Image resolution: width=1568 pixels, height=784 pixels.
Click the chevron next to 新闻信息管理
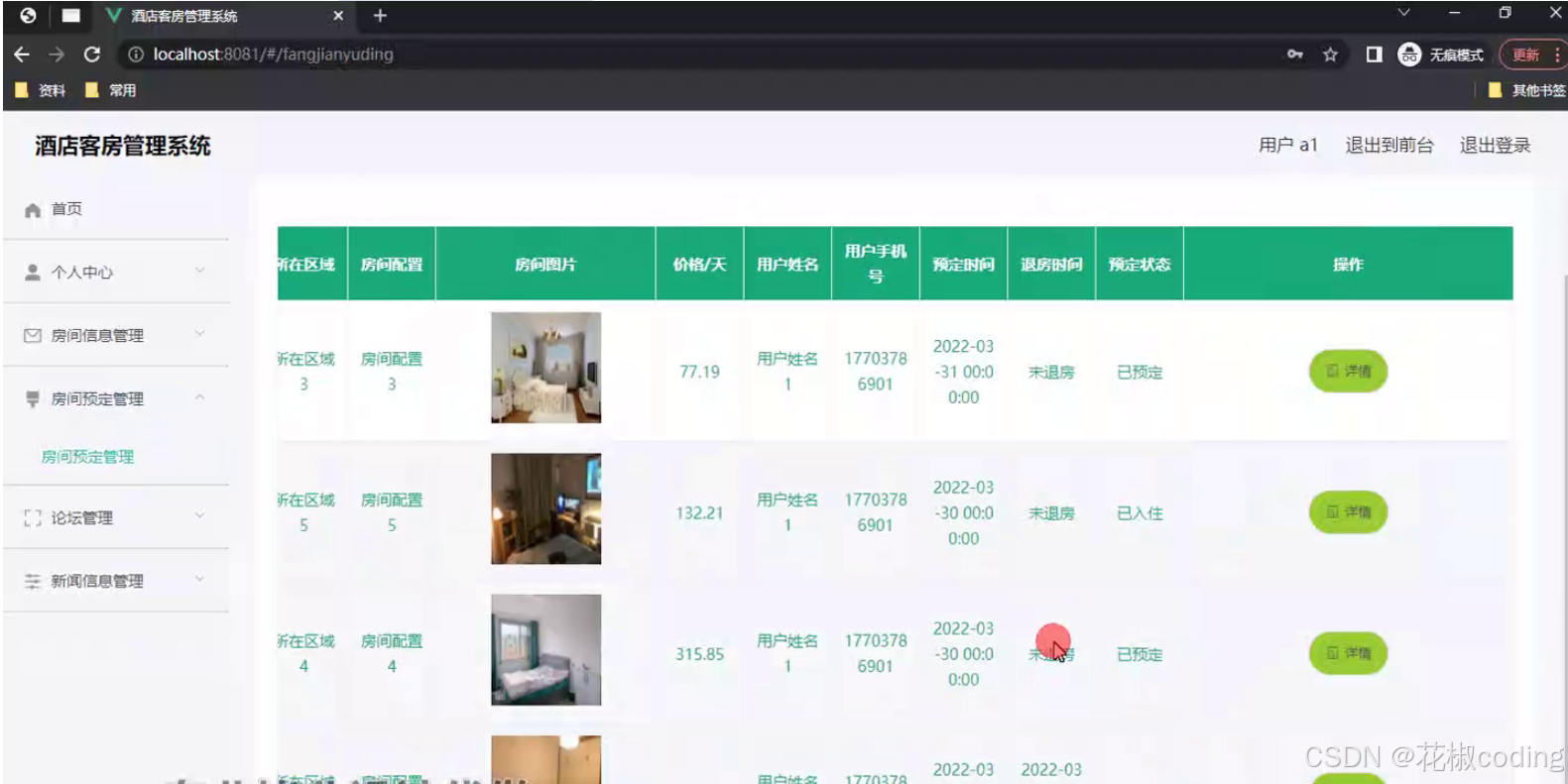199,579
